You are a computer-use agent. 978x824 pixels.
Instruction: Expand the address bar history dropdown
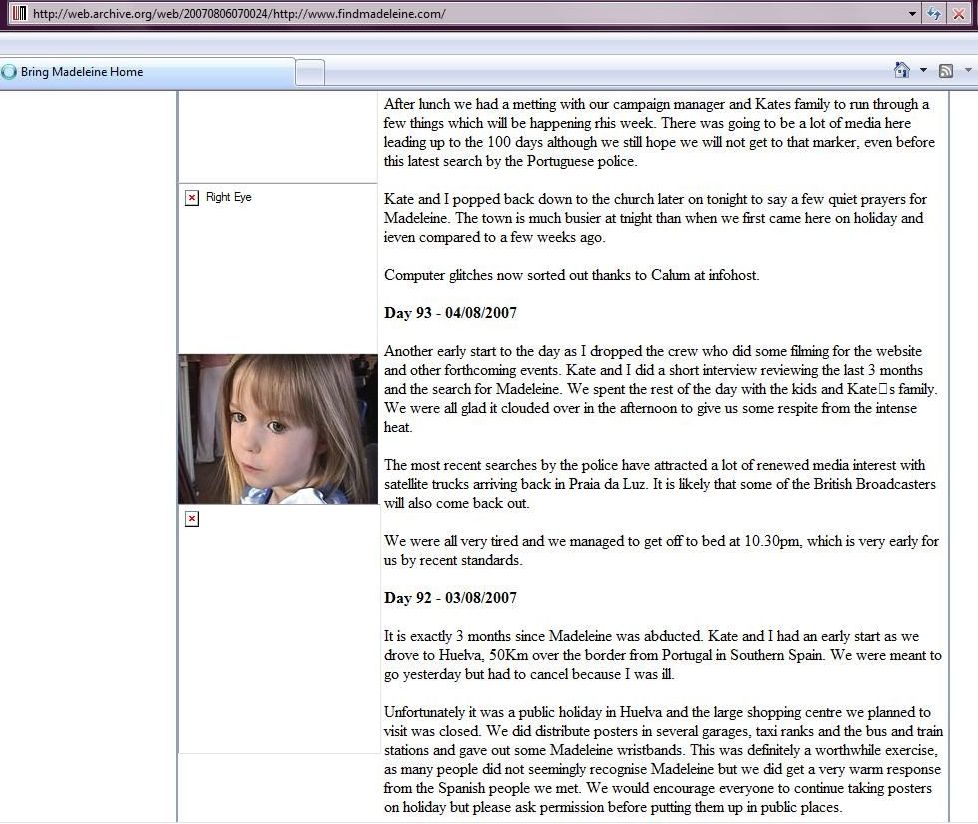click(x=912, y=14)
